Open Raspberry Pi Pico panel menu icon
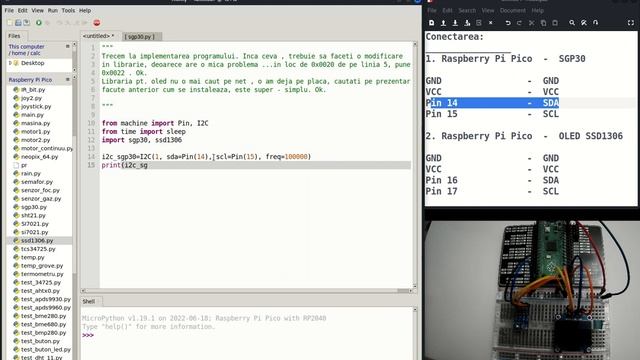This screenshot has height=360, width=640. click(x=68, y=79)
